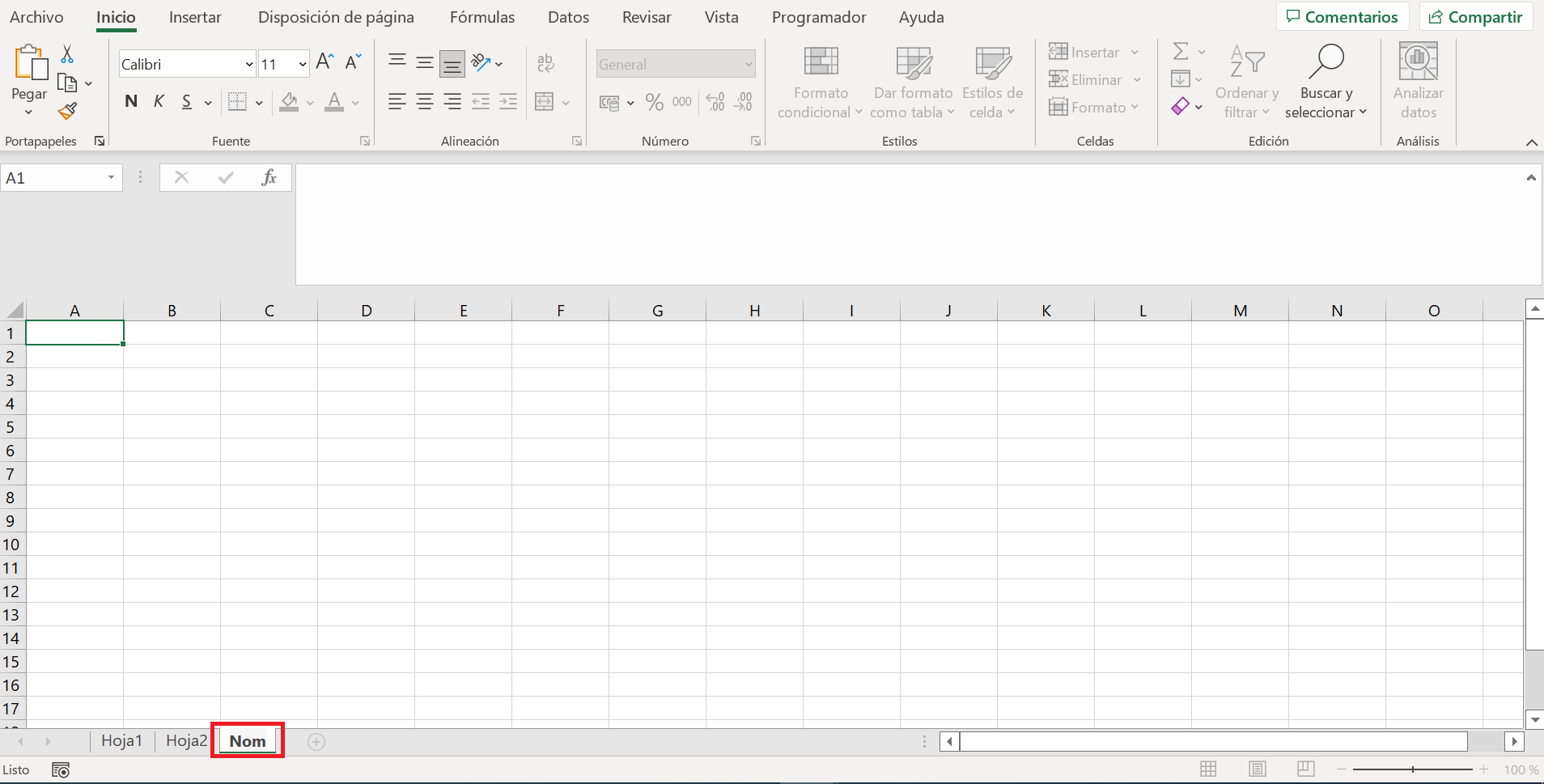Click the percent style icon
1544x784 pixels.
[655, 102]
